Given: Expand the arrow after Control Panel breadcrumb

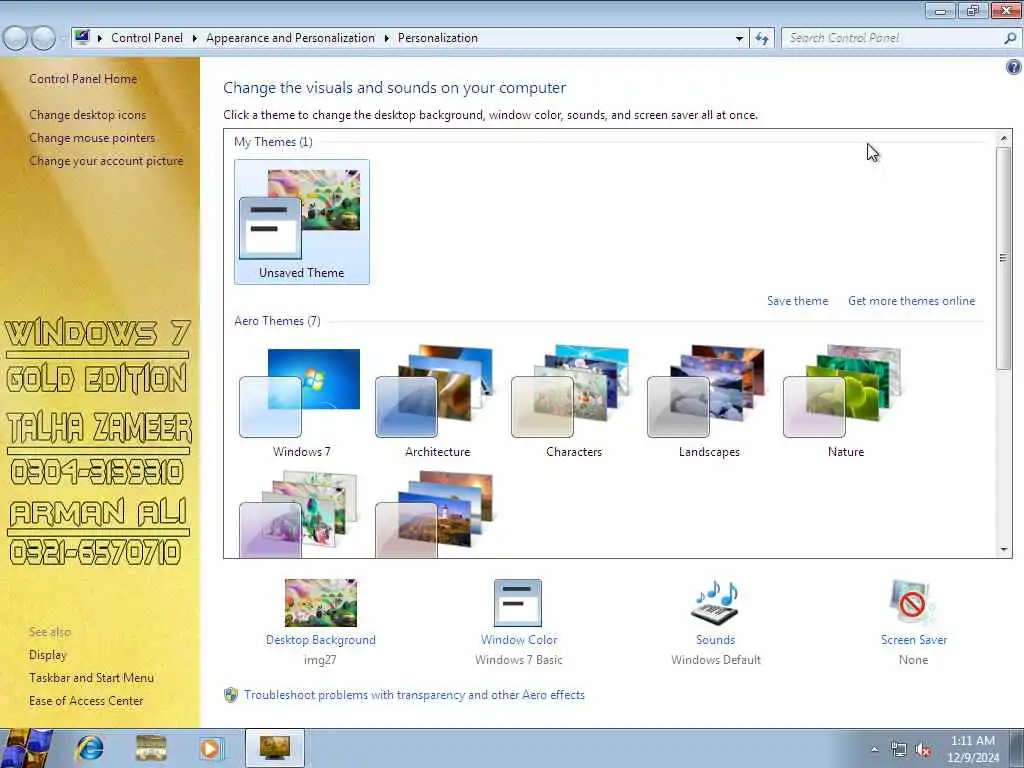Looking at the screenshot, I should pyautogui.click(x=195, y=39).
